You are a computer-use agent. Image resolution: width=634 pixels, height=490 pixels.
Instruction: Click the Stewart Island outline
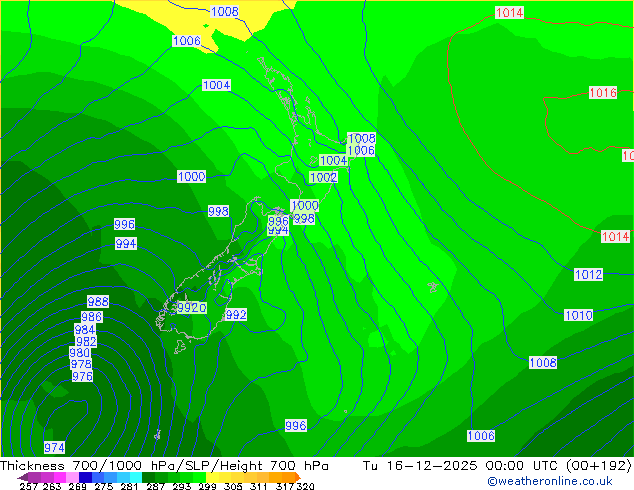point(180,347)
